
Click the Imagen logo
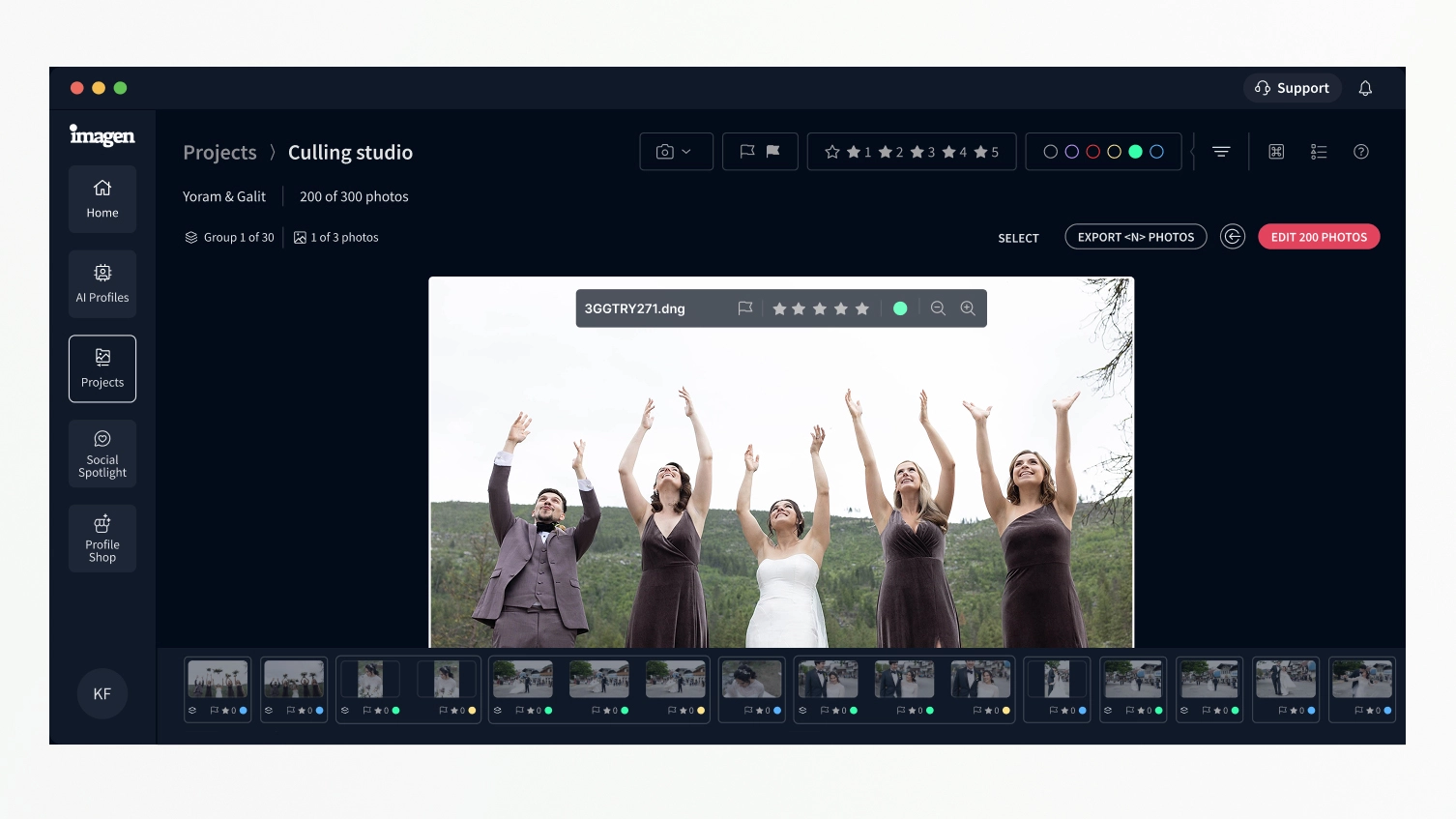[x=102, y=135]
